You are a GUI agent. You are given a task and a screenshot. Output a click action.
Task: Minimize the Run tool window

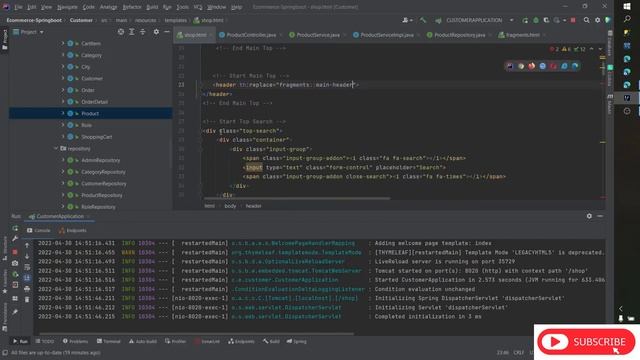(600, 216)
